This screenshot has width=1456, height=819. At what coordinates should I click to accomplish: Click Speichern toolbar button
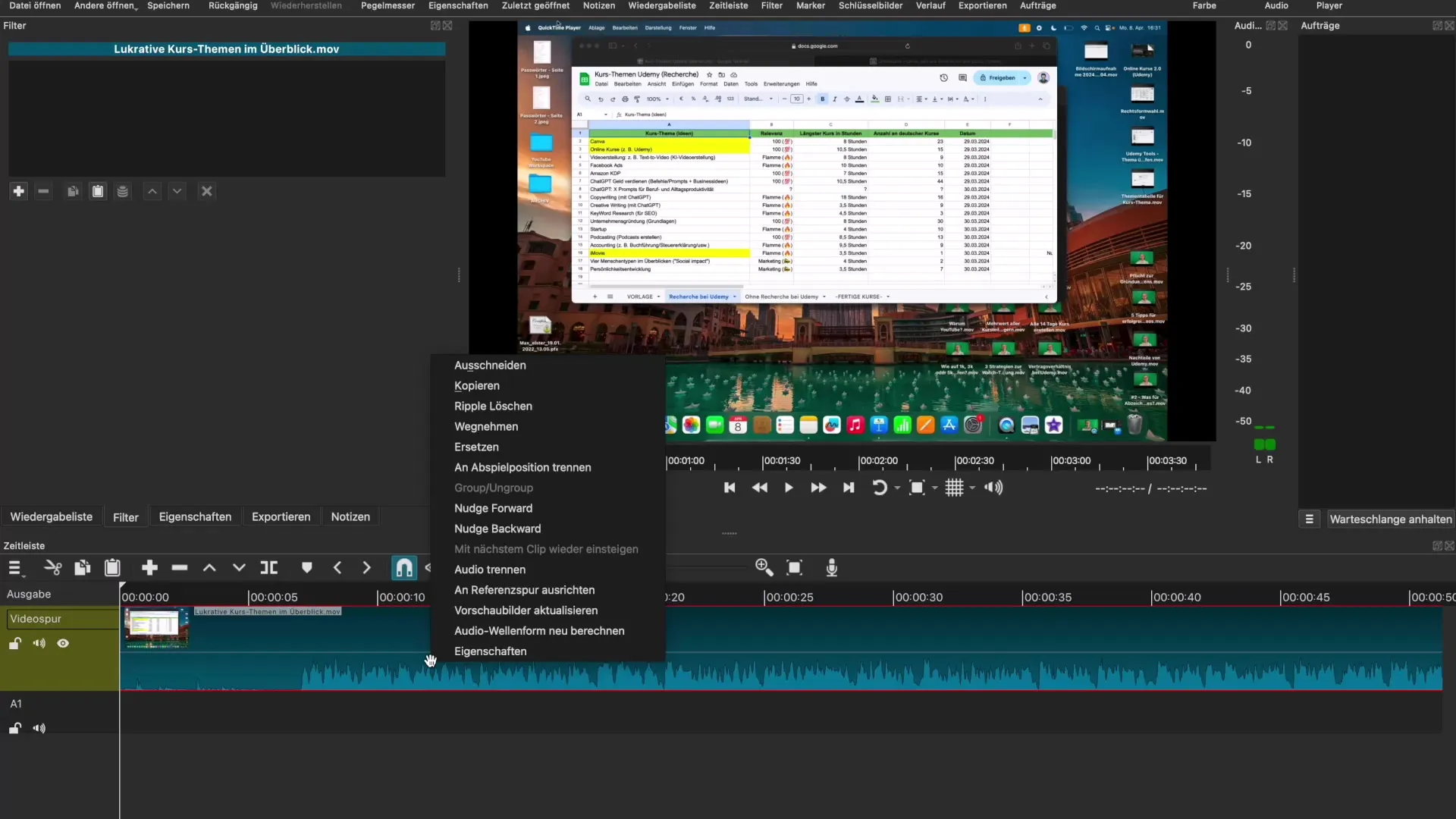[x=168, y=6]
